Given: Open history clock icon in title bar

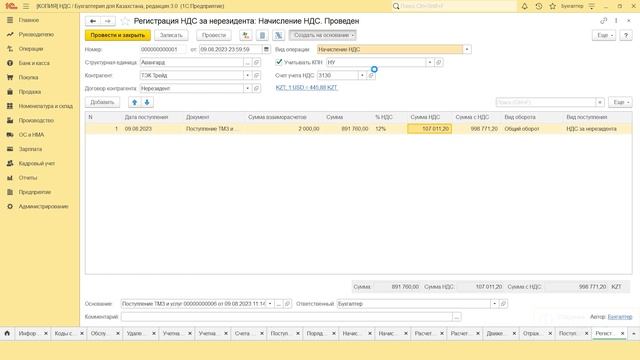Looking at the screenshot, I should click(539, 6).
